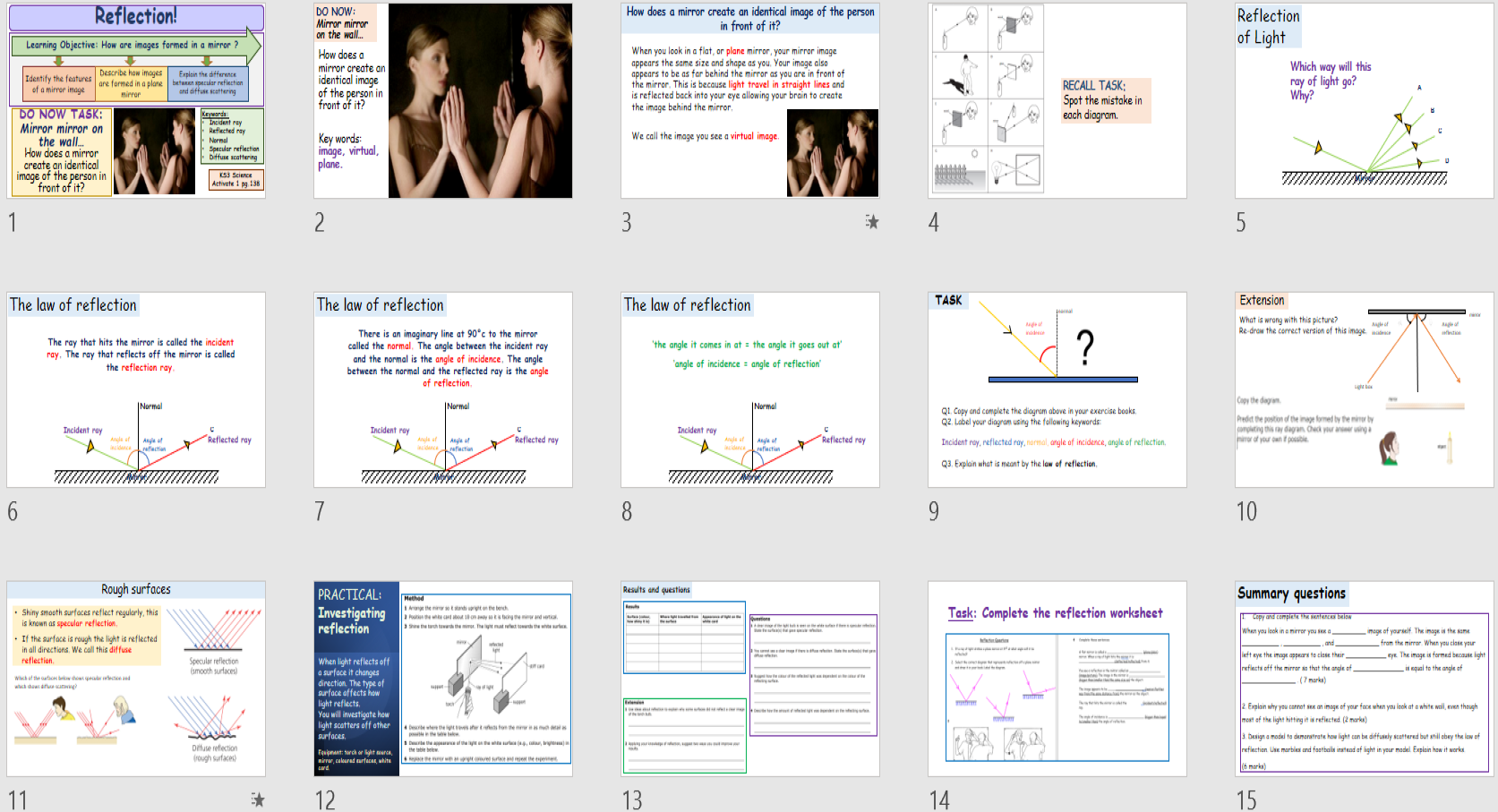Click the 'Results and questions' header on slide 13
1498x812 pixels.
pyautogui.click(x=656, y=589)
